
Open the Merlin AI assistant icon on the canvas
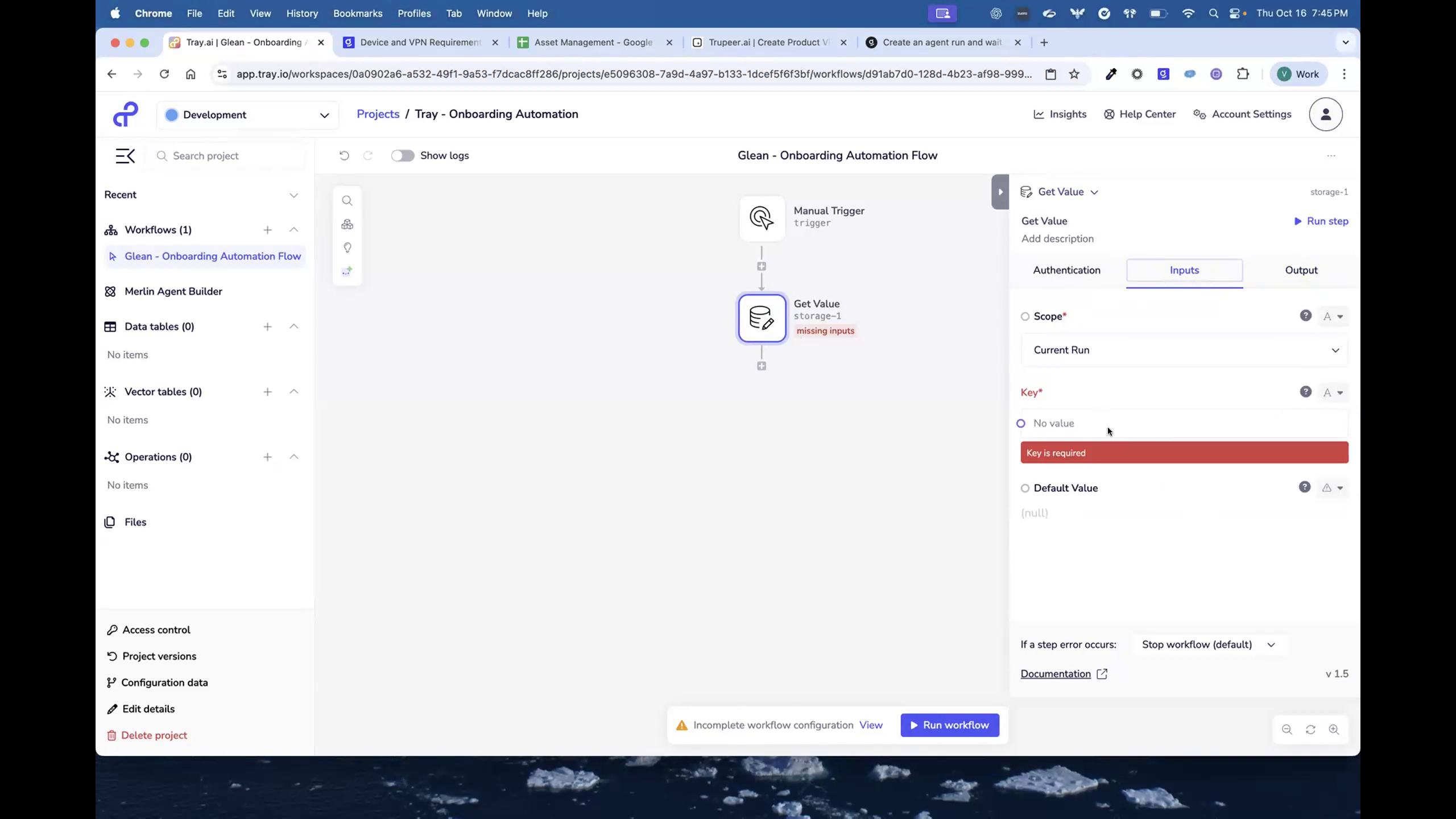pos(347,271)
